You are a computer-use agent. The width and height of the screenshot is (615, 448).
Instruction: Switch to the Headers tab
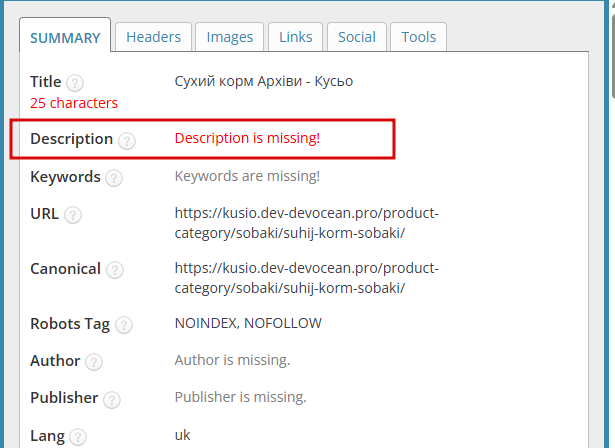[153, 37]
